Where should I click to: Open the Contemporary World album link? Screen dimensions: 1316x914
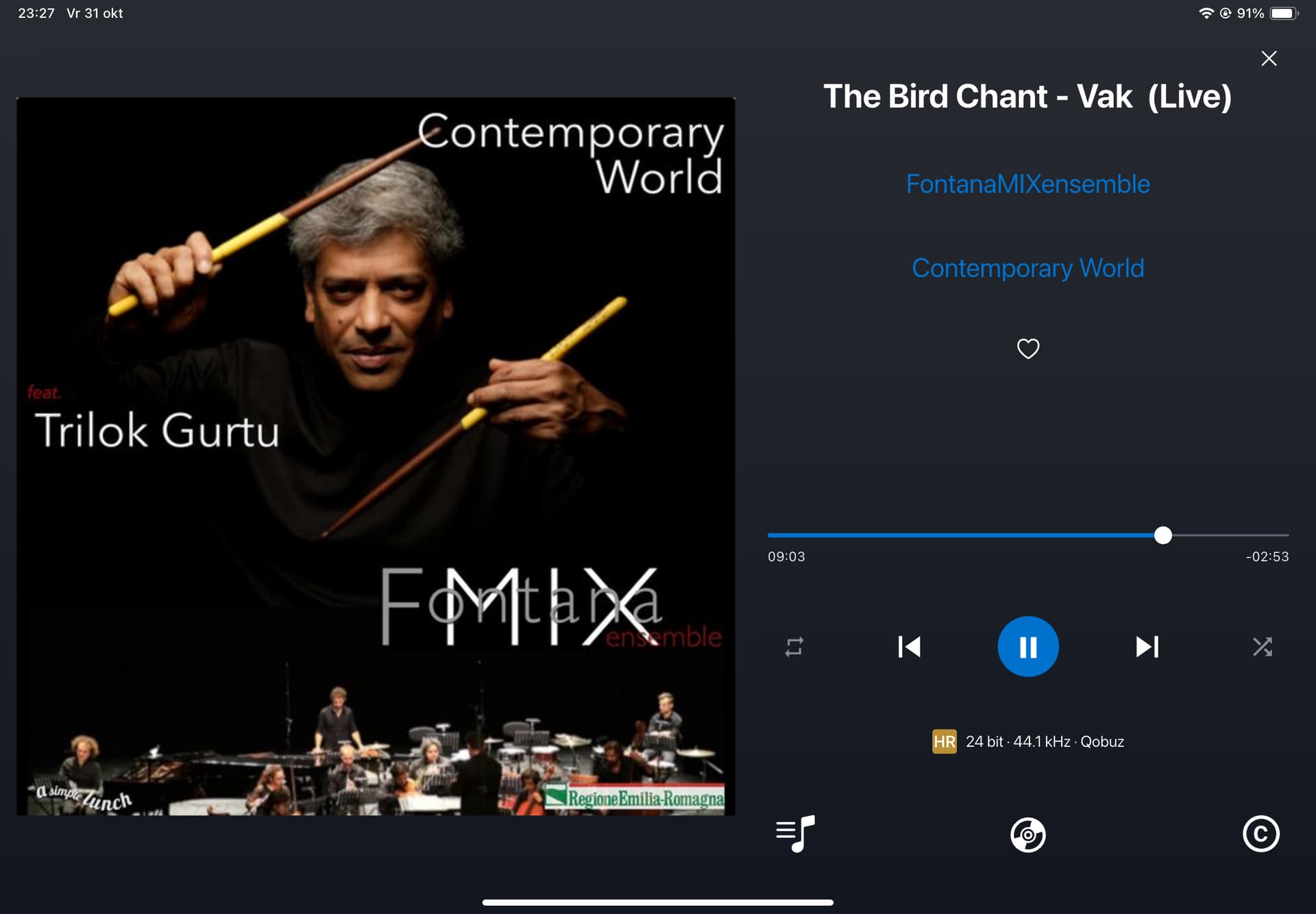[1027, 268]
